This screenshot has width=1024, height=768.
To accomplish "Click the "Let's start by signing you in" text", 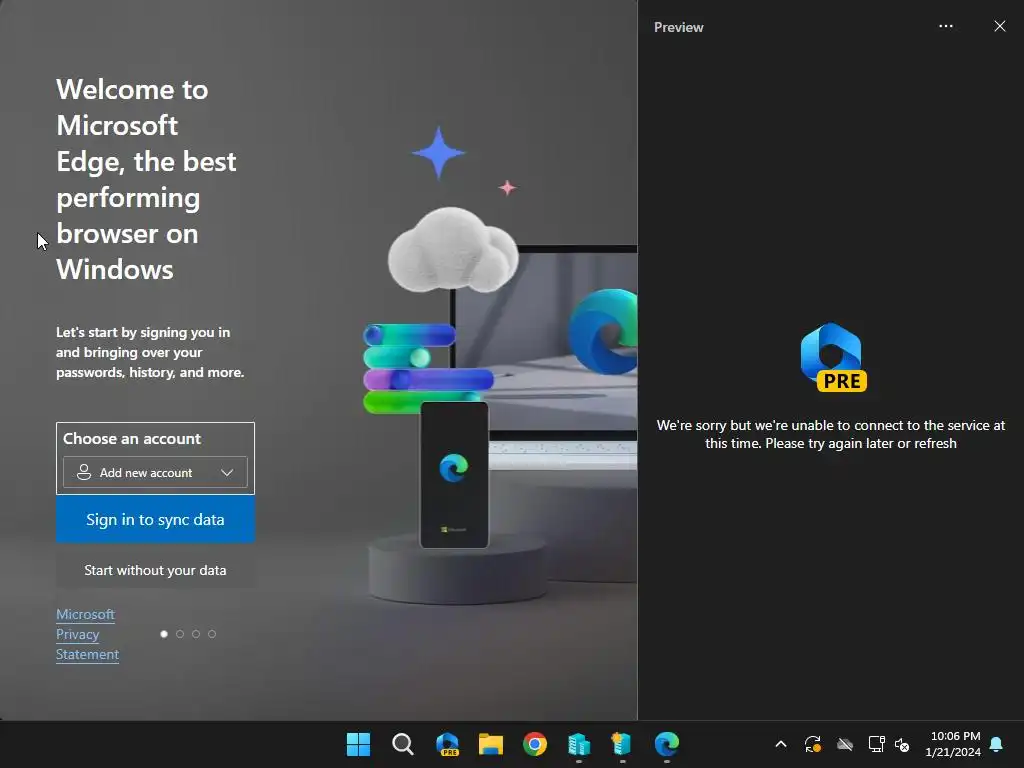I will coord(150,352).
